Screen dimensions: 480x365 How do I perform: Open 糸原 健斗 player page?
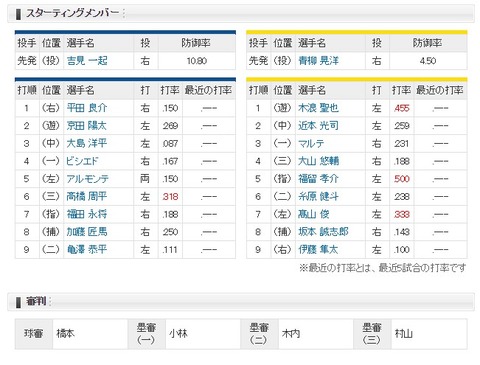tap(318, 196)
